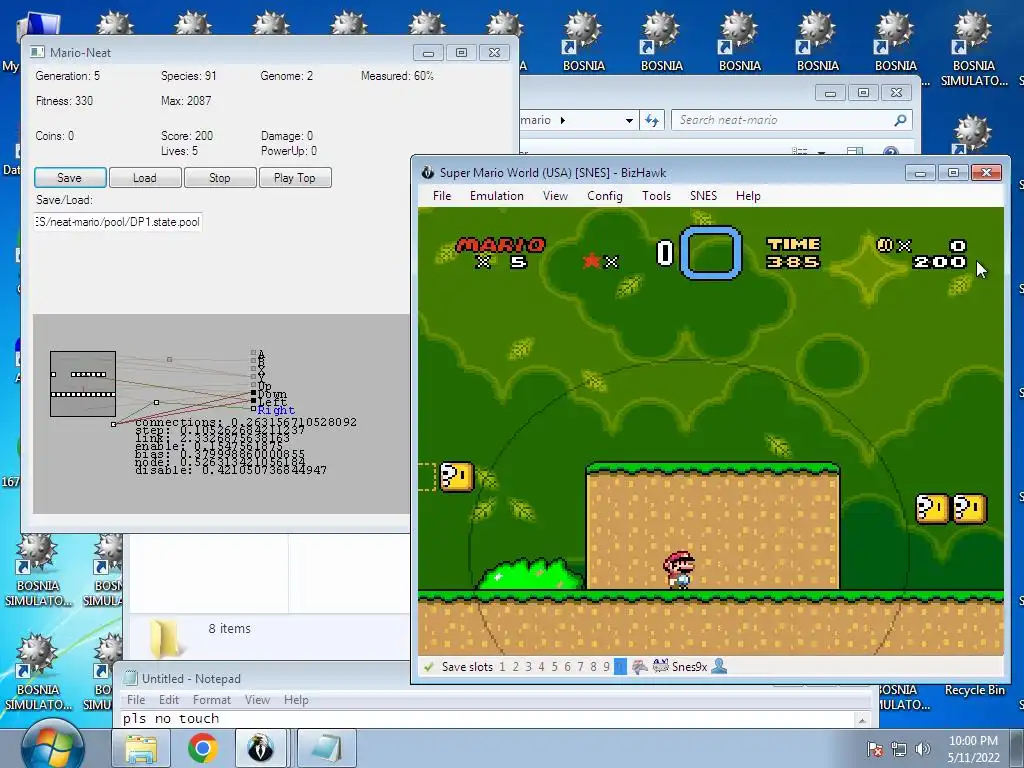The image size is (1024, 768).
Task: Click the Play Top button
Action: 295,178
